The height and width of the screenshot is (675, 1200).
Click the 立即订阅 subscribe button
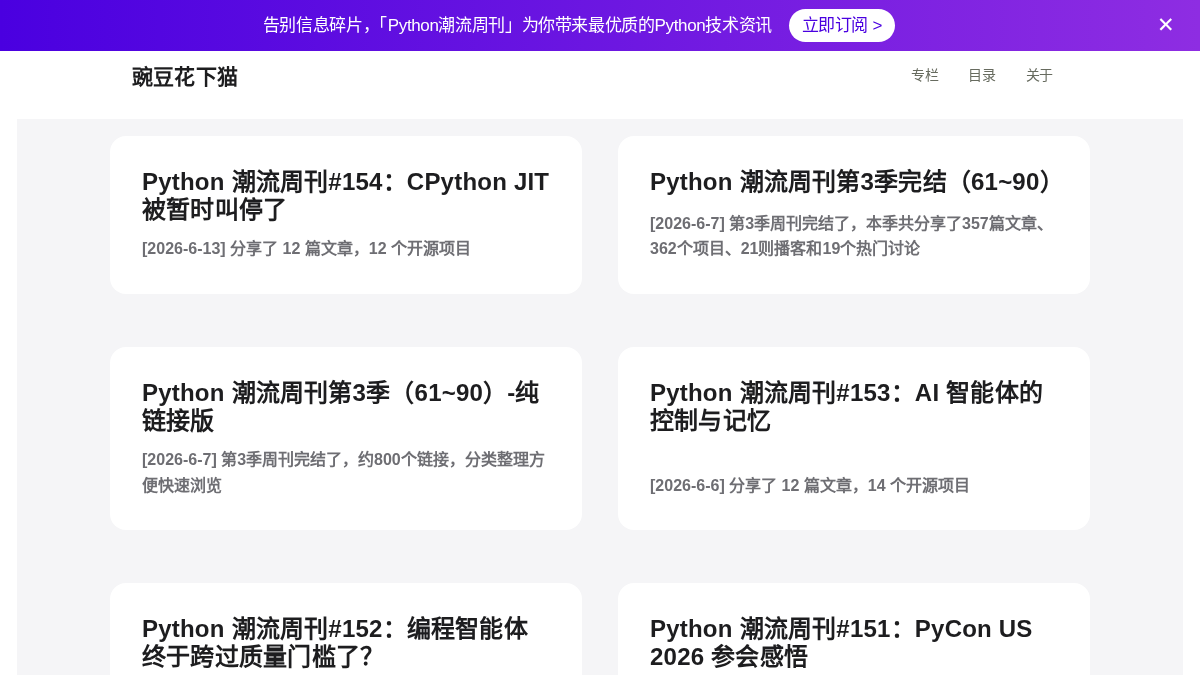coord(842,25)
